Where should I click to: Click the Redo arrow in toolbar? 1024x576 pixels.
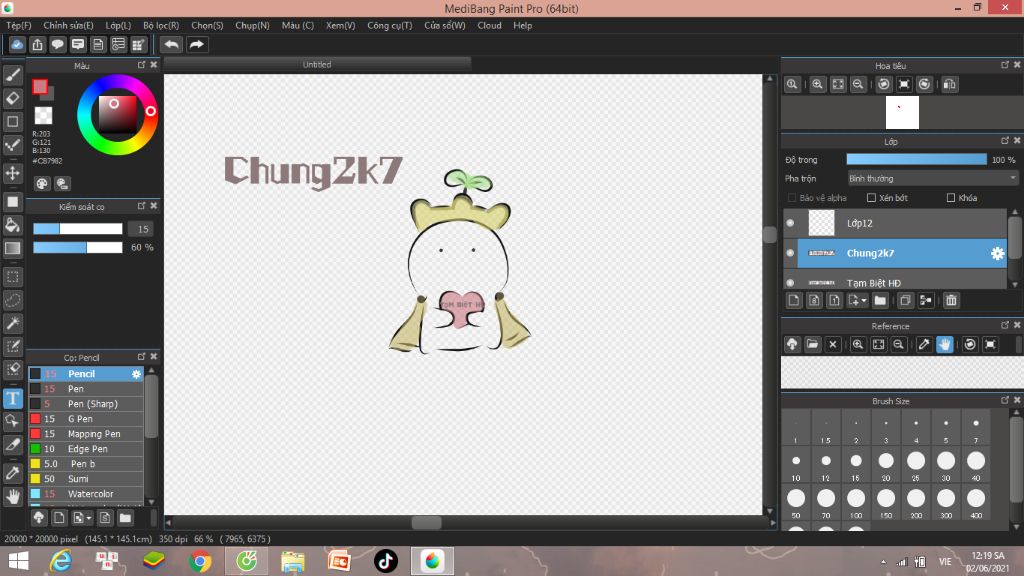196,44
